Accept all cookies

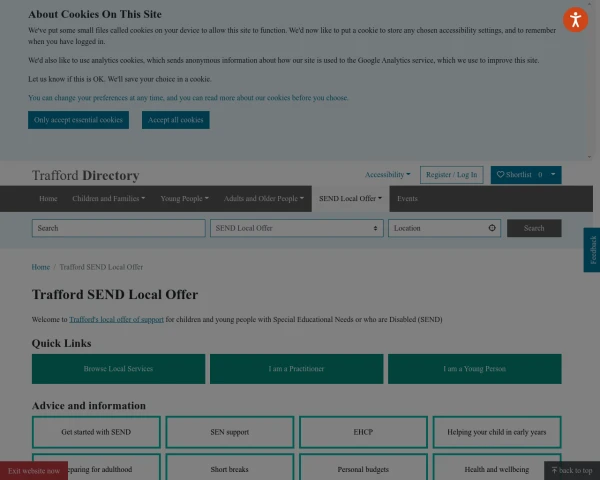point(175,120)
